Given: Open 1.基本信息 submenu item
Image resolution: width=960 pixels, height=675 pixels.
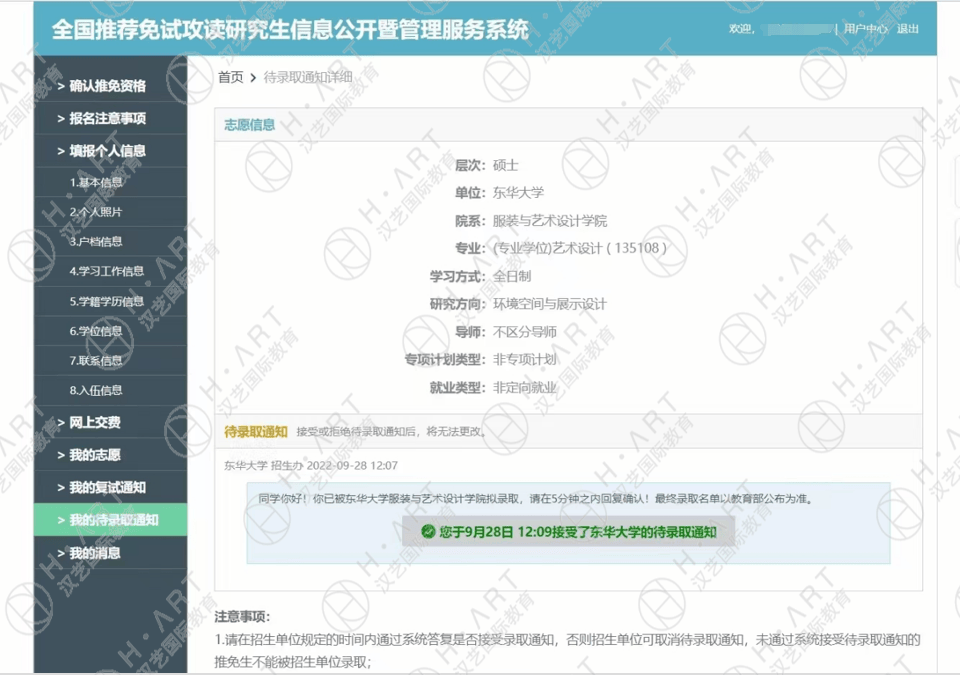Looking at the screenshot, I should [x=97, y=182].
